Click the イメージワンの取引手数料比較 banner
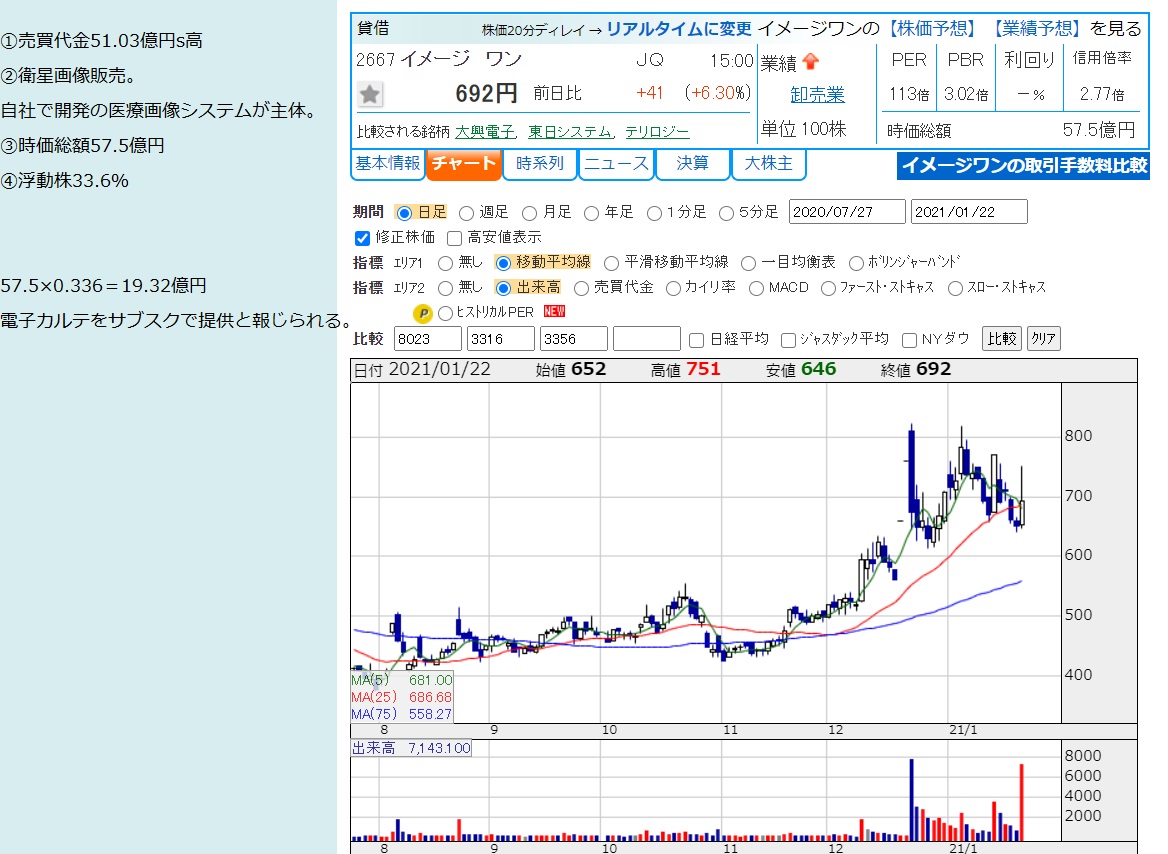The image size is (1168, 854). (1023, 165)
